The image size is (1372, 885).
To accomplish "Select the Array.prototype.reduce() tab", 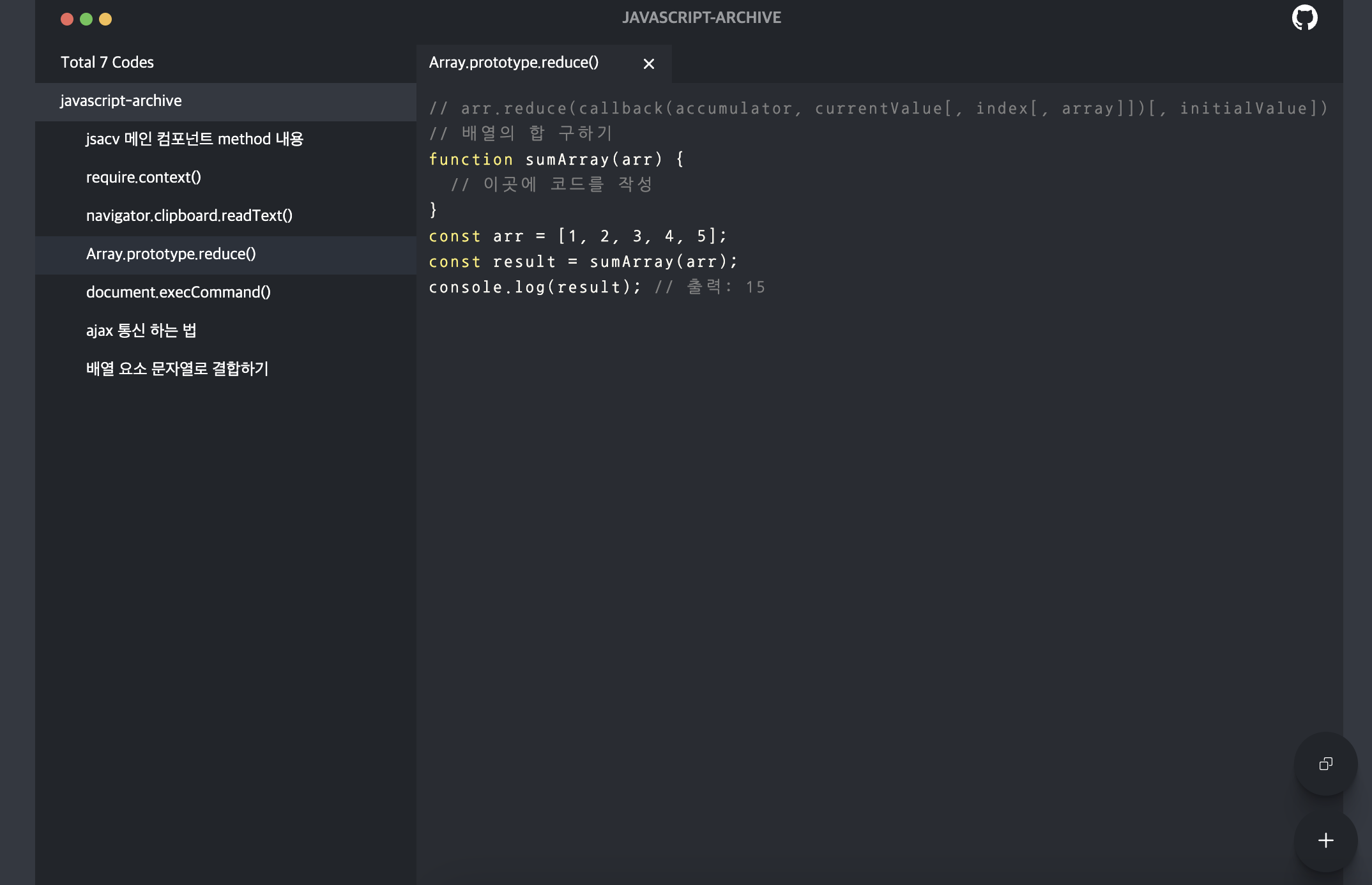I will pyautogui.click(x=514, y=63).
